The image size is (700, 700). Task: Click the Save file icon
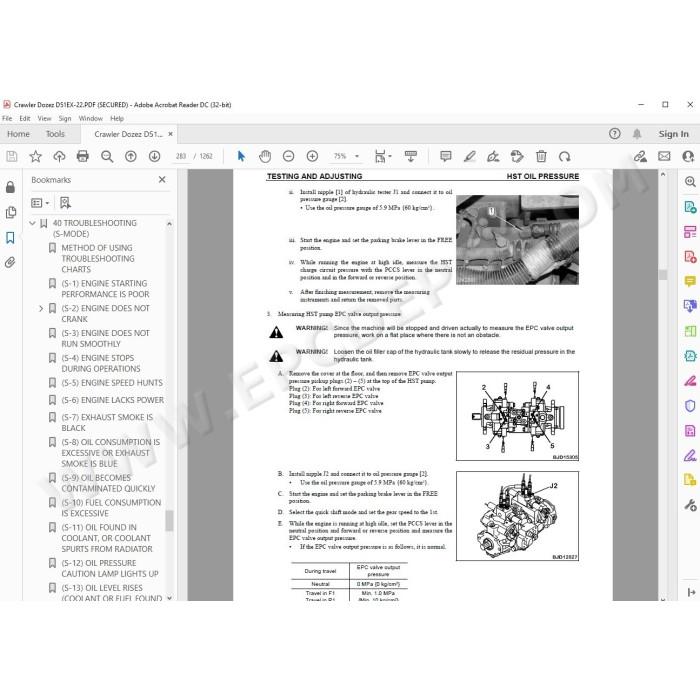point(12,156)
